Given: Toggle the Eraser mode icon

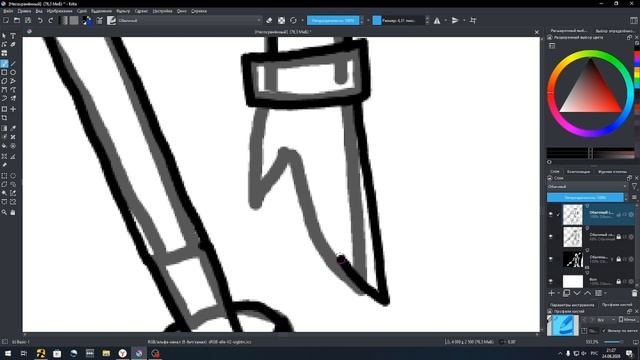Looking at the screenshot, I should click(x=269, y=20).
